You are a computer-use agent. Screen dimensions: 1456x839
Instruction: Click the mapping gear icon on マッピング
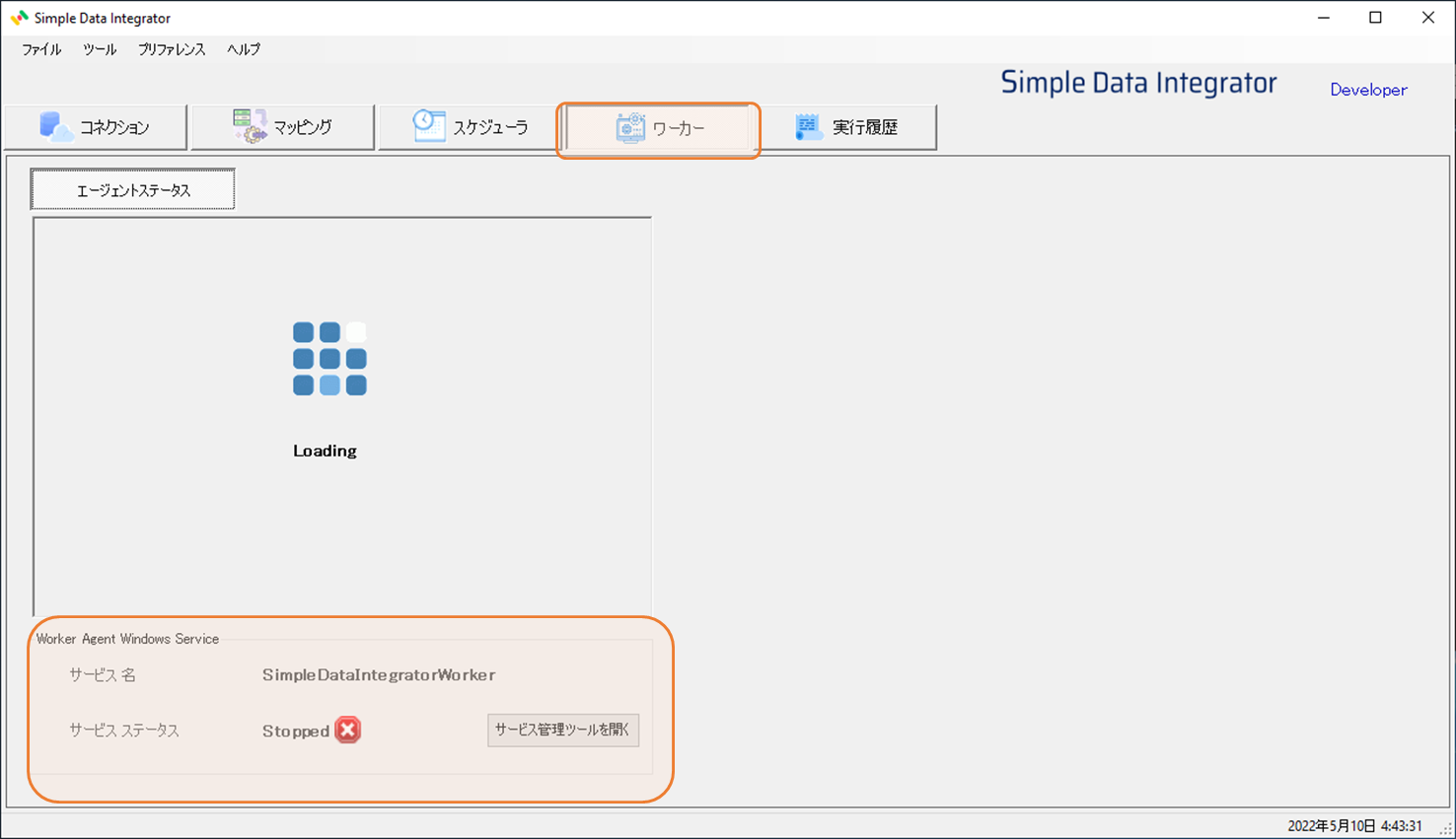250,126
